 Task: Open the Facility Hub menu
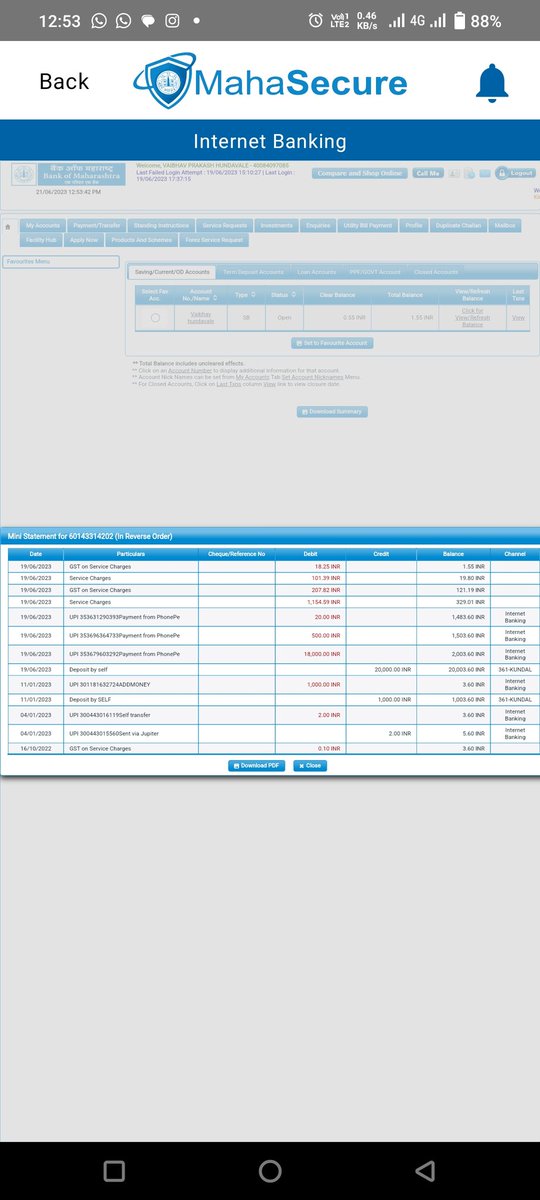pyautogui.click(x=41, y=240)
